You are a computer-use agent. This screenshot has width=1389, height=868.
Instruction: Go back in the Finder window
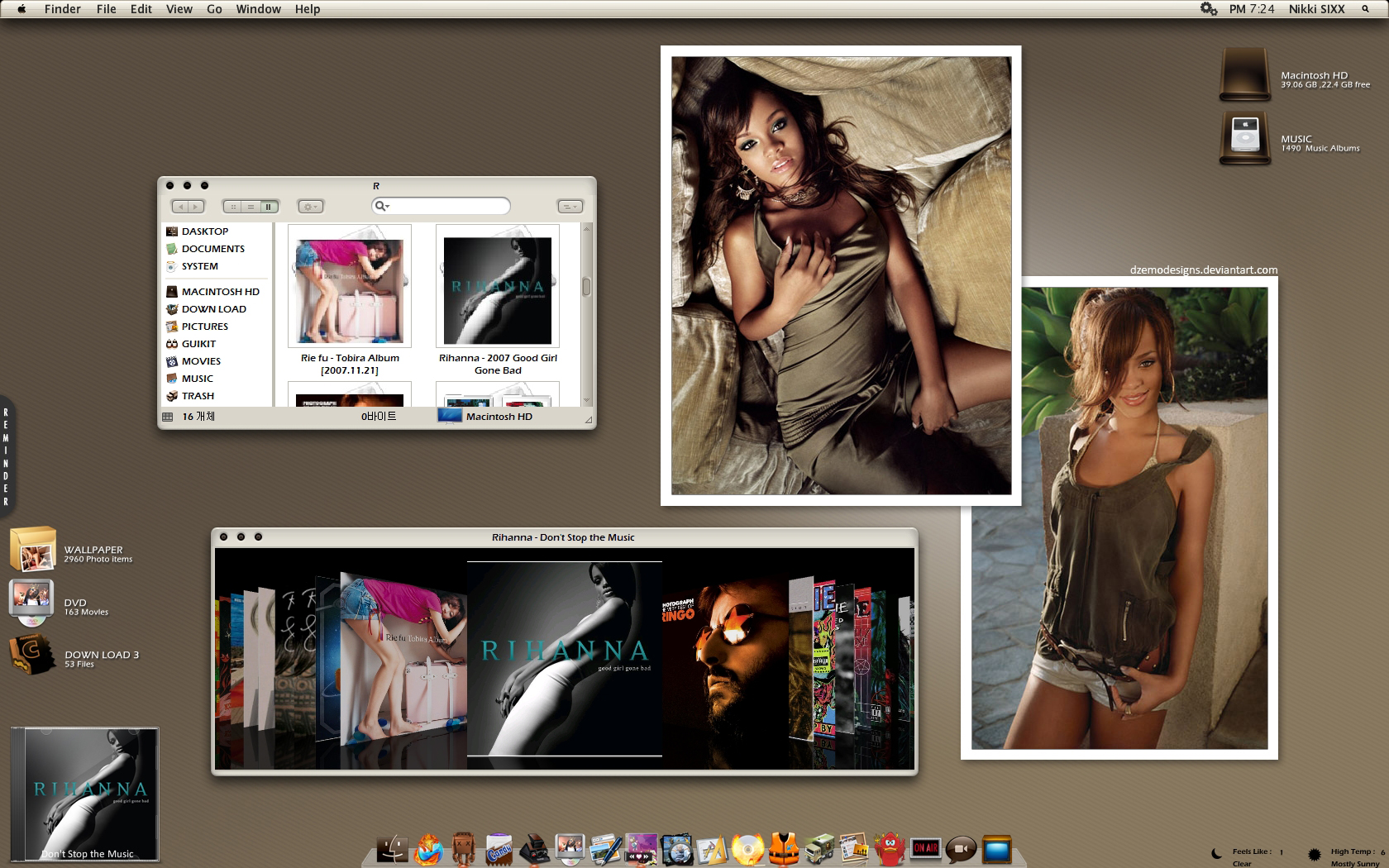point(180,207)
